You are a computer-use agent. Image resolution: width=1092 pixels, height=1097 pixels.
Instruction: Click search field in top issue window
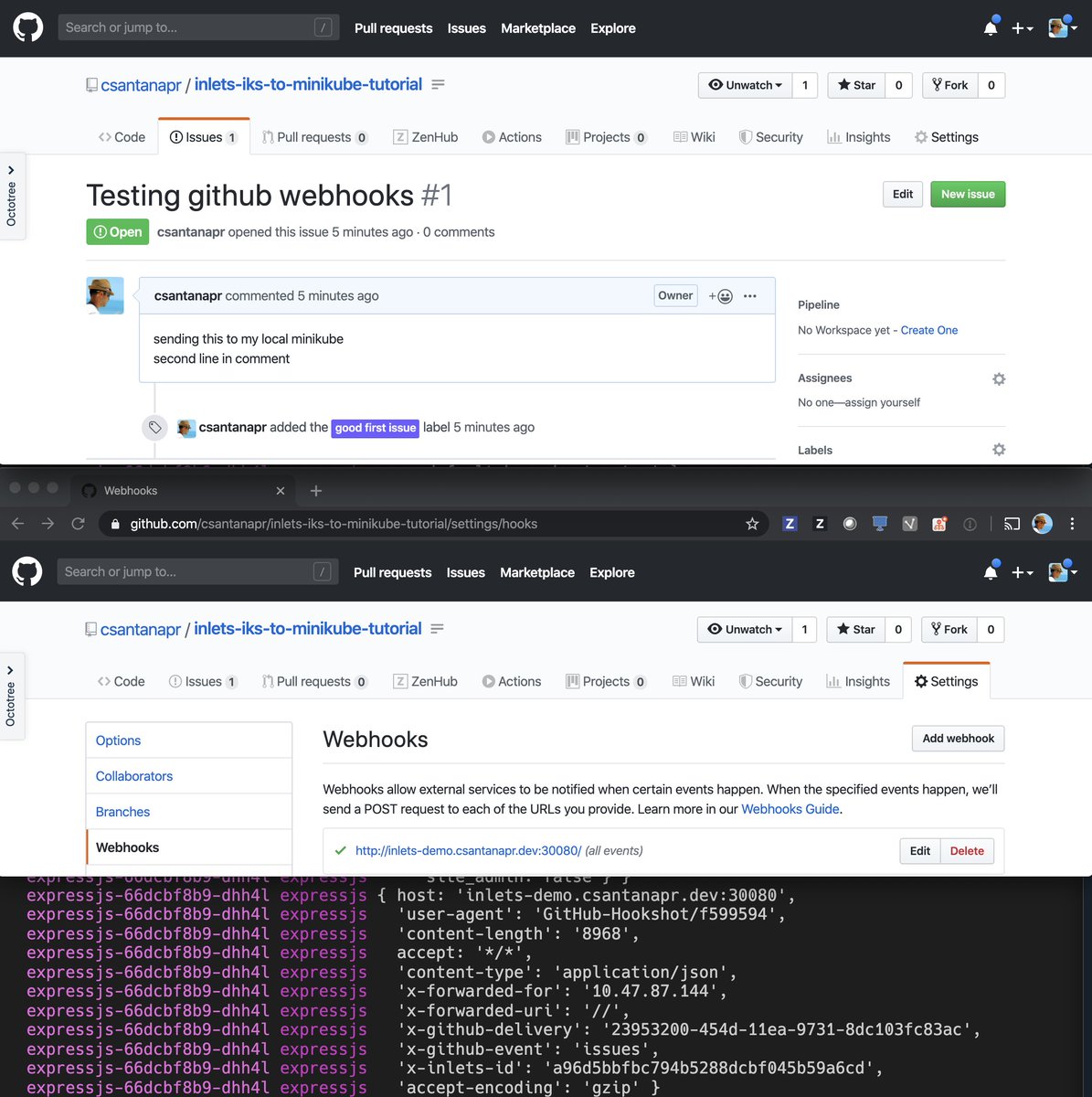tap(198, 27)
